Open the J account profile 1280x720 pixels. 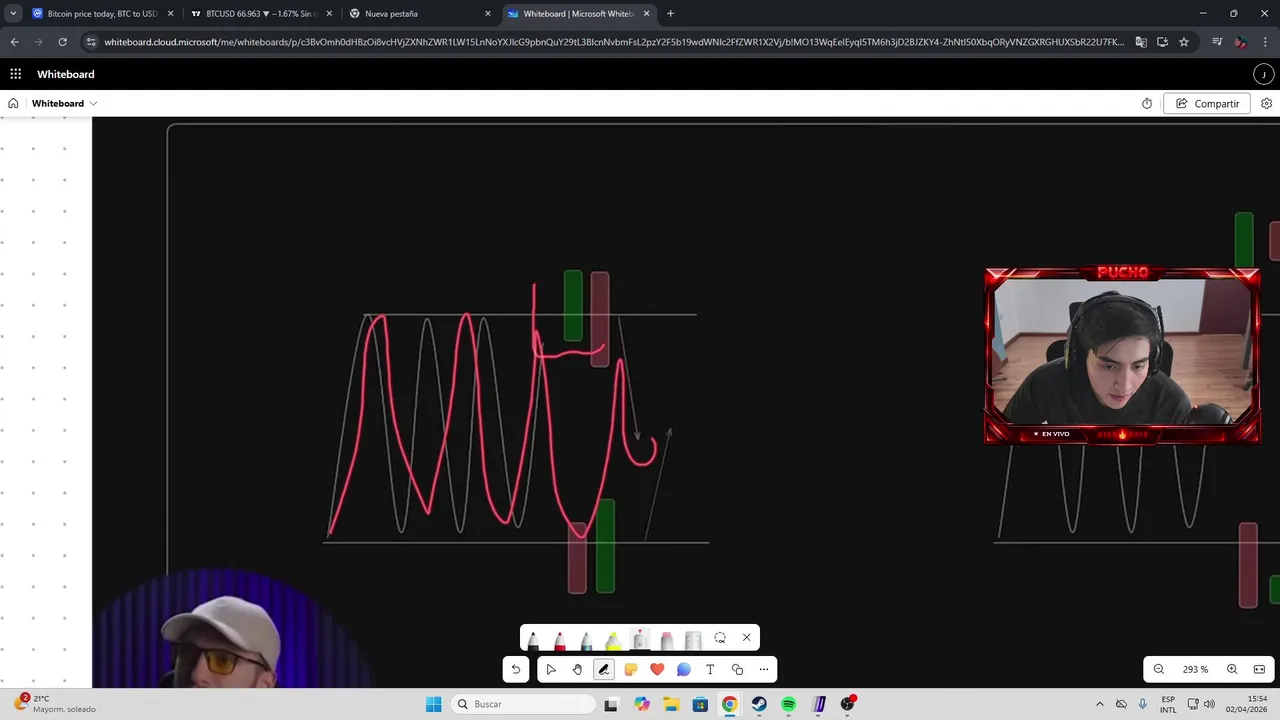(1264, 74)
